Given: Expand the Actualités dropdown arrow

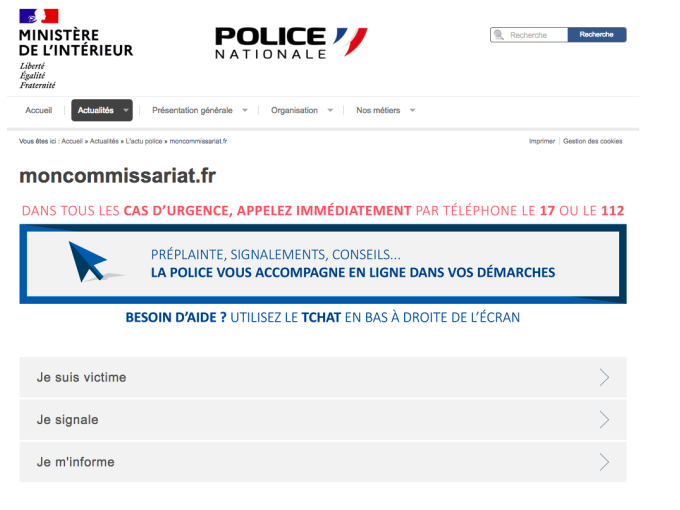Looking at the screenshot, I should [126, 110].
